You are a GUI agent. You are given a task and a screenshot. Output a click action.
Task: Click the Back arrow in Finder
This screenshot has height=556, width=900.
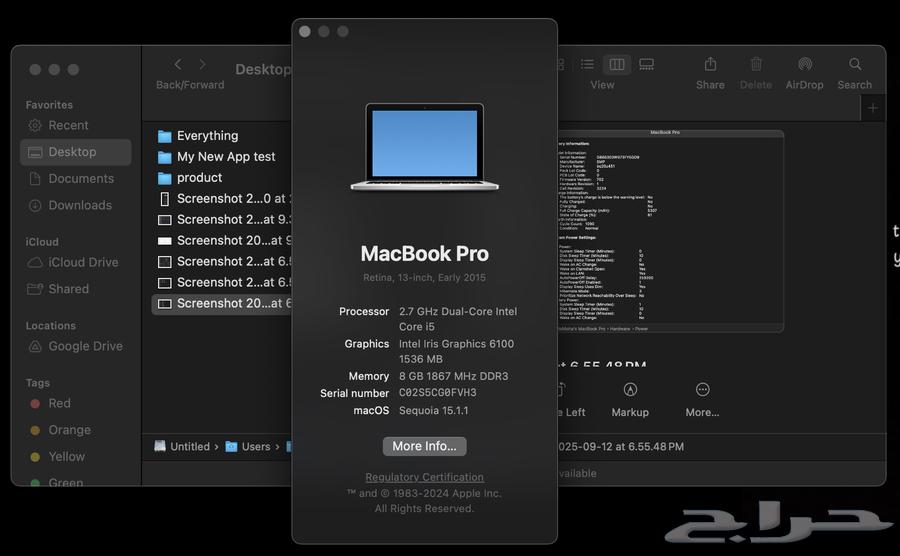pos(178,65)
